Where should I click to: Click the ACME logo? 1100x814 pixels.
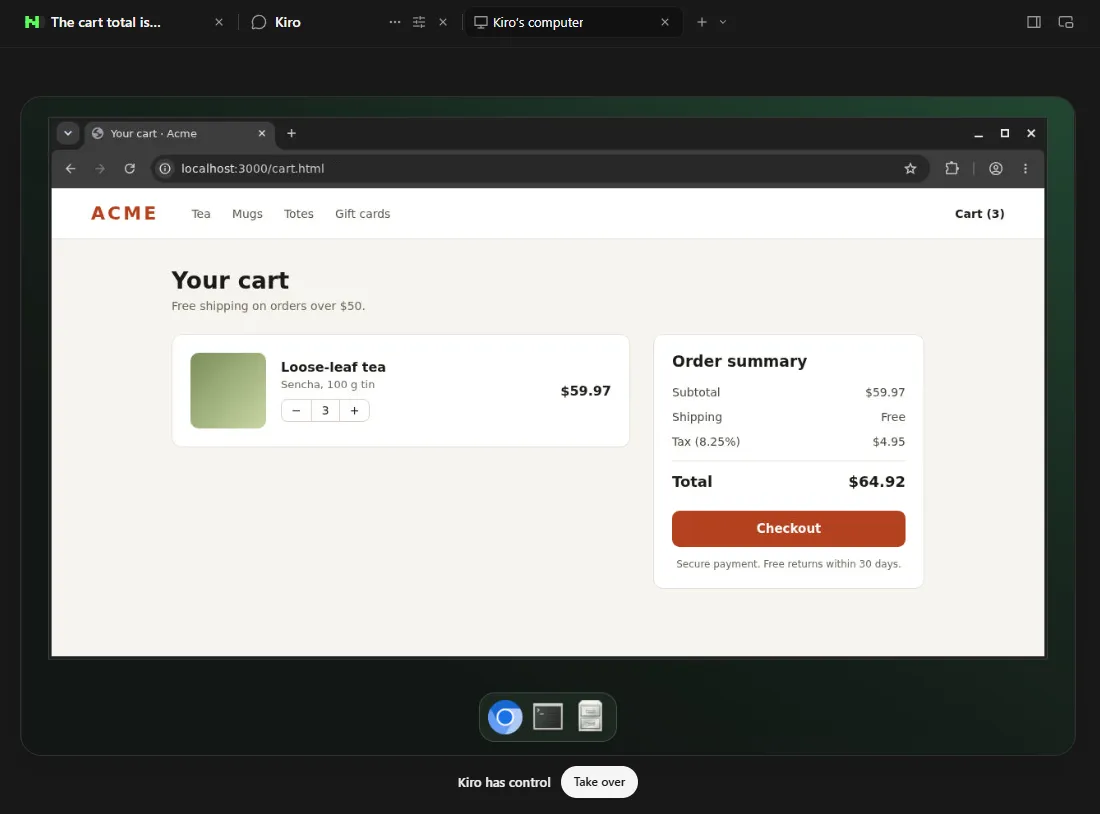[x=123, y=213]
